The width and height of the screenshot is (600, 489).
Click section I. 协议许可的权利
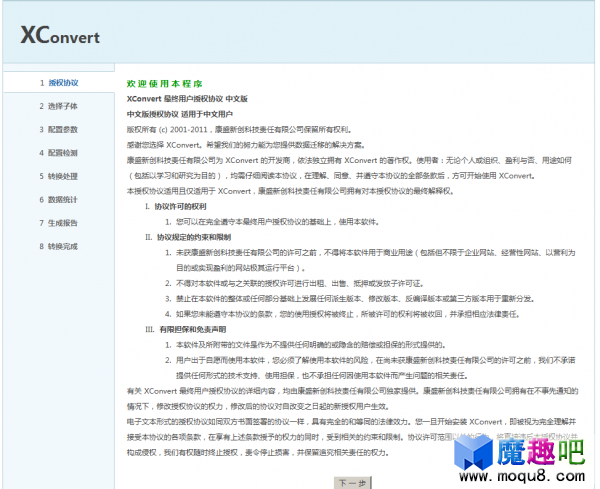point(176,206)
